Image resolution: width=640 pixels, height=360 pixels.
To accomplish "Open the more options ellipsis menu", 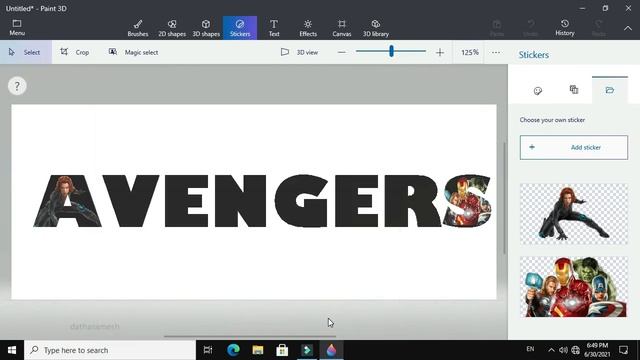I will 496,52.
